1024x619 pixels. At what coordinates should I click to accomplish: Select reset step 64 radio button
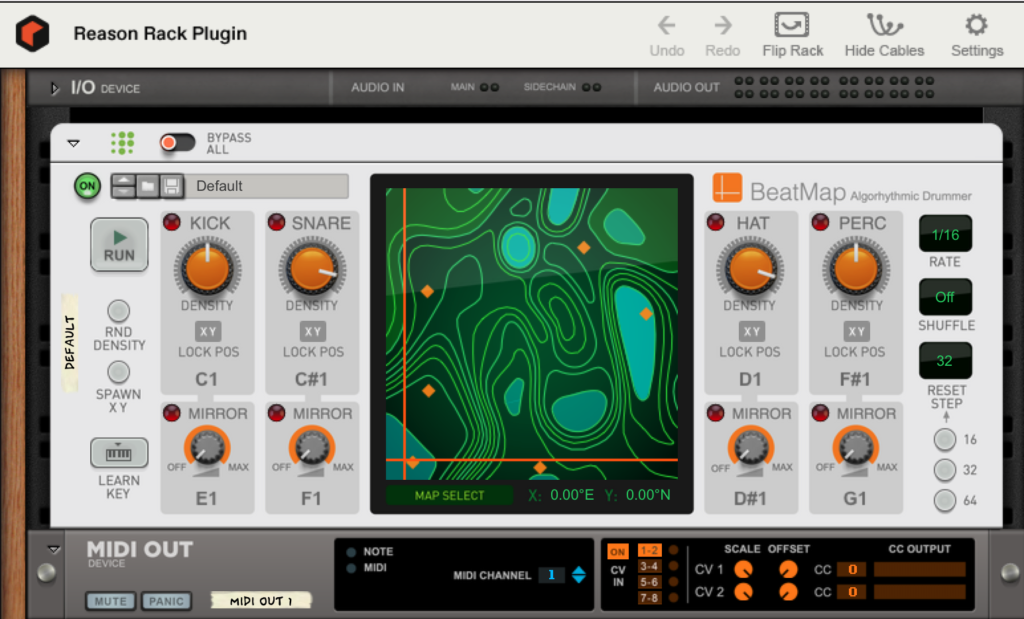click(x=944, y=500)
